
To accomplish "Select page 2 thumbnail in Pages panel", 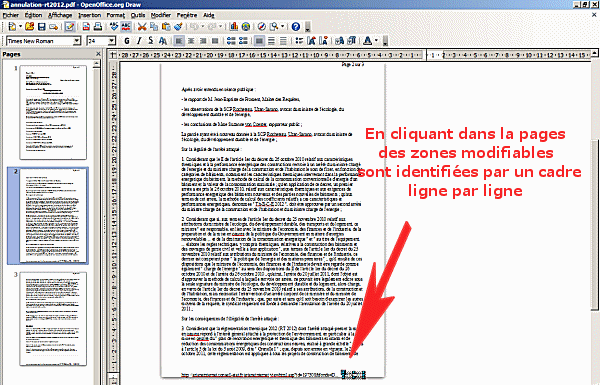I will pyautogui.click(x=53, y=216).
